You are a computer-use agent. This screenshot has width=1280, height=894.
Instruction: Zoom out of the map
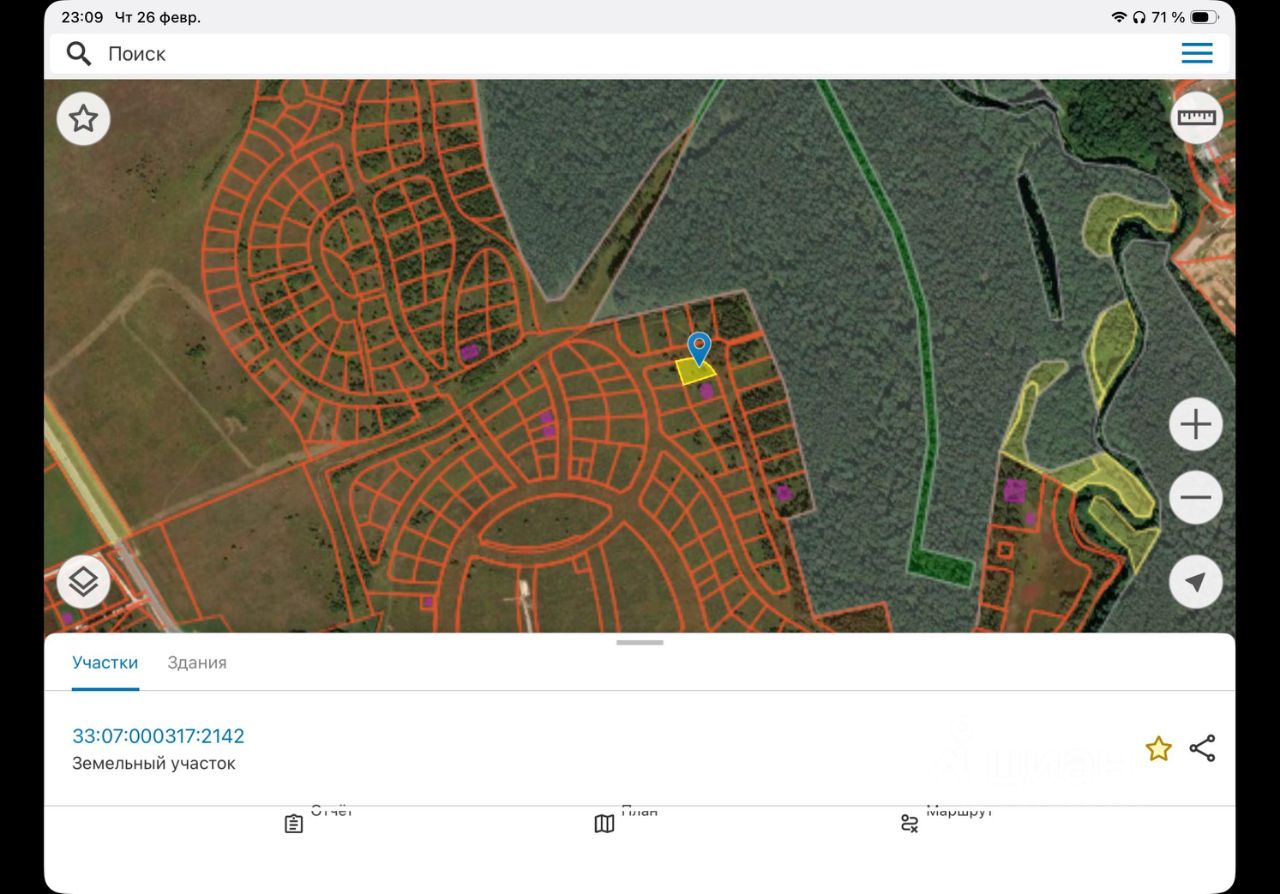click(x=1196, y=497)
